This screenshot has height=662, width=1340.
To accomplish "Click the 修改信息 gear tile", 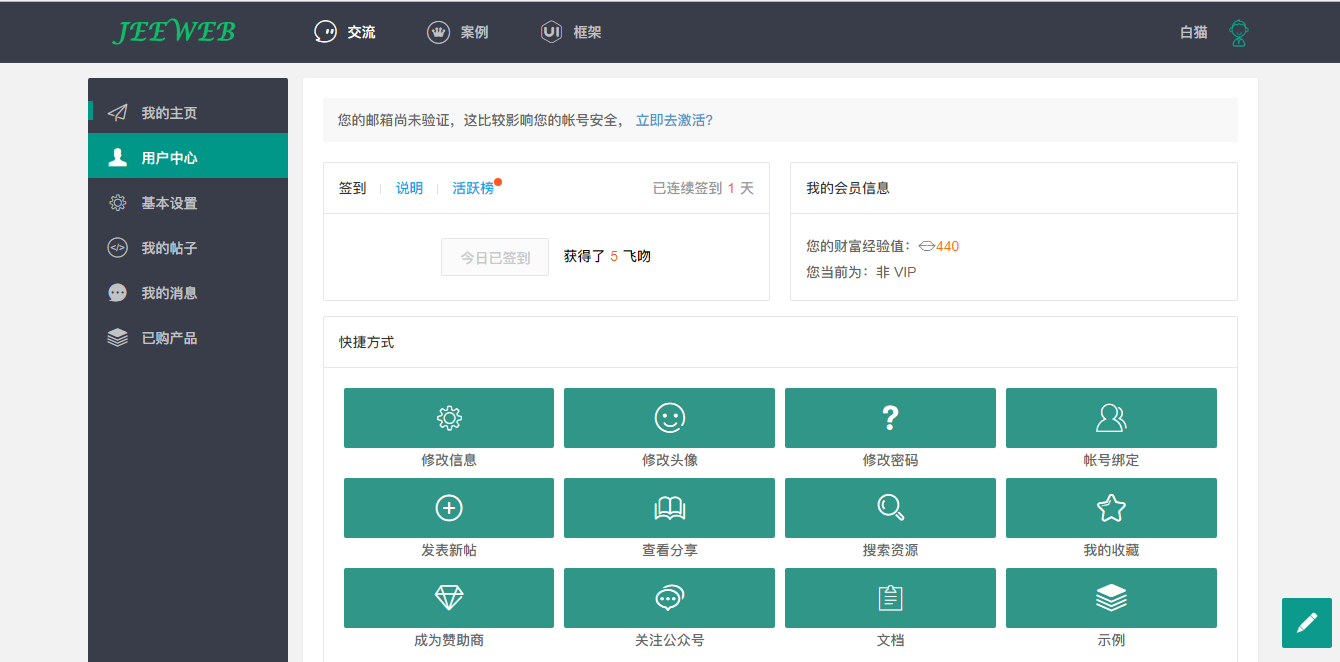I will point(448,418).
